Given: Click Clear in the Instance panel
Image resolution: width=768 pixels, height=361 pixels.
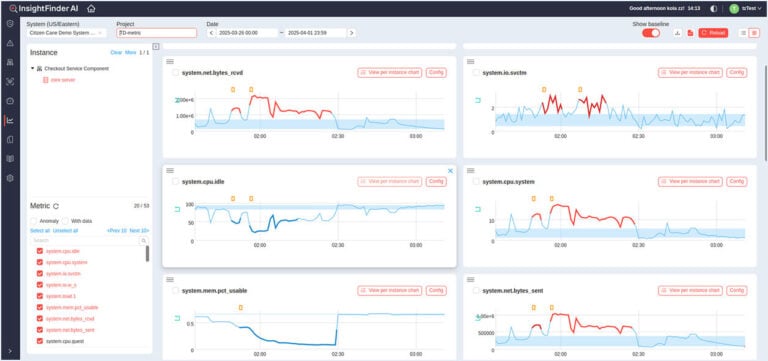Looking at the screenshot, I should [x=116, y=52].
